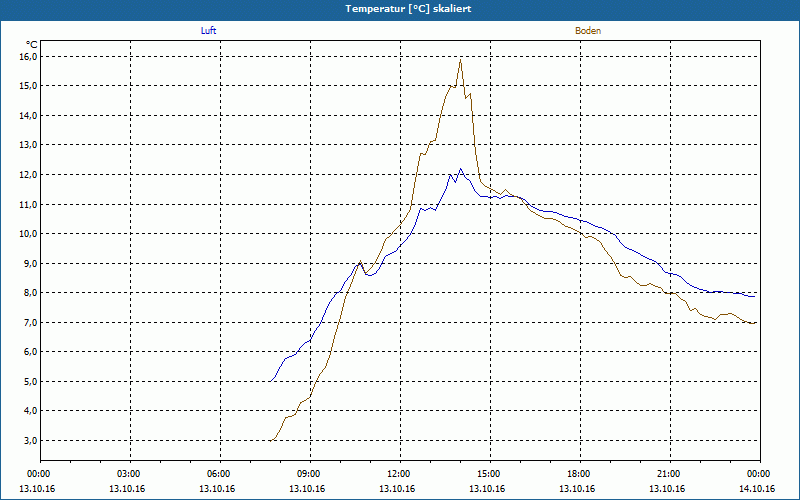Click the 4,0 y-axis label

[31, 411]
